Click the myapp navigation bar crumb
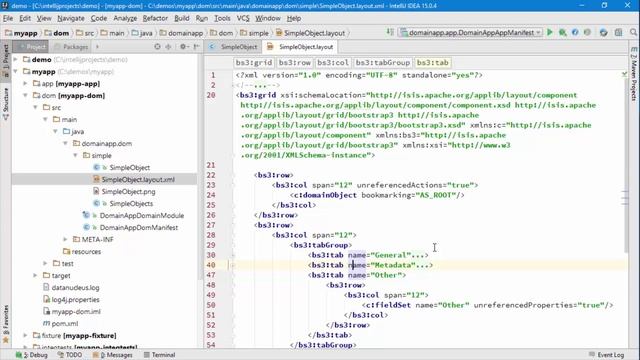640x360 pixels. point(21,33)
